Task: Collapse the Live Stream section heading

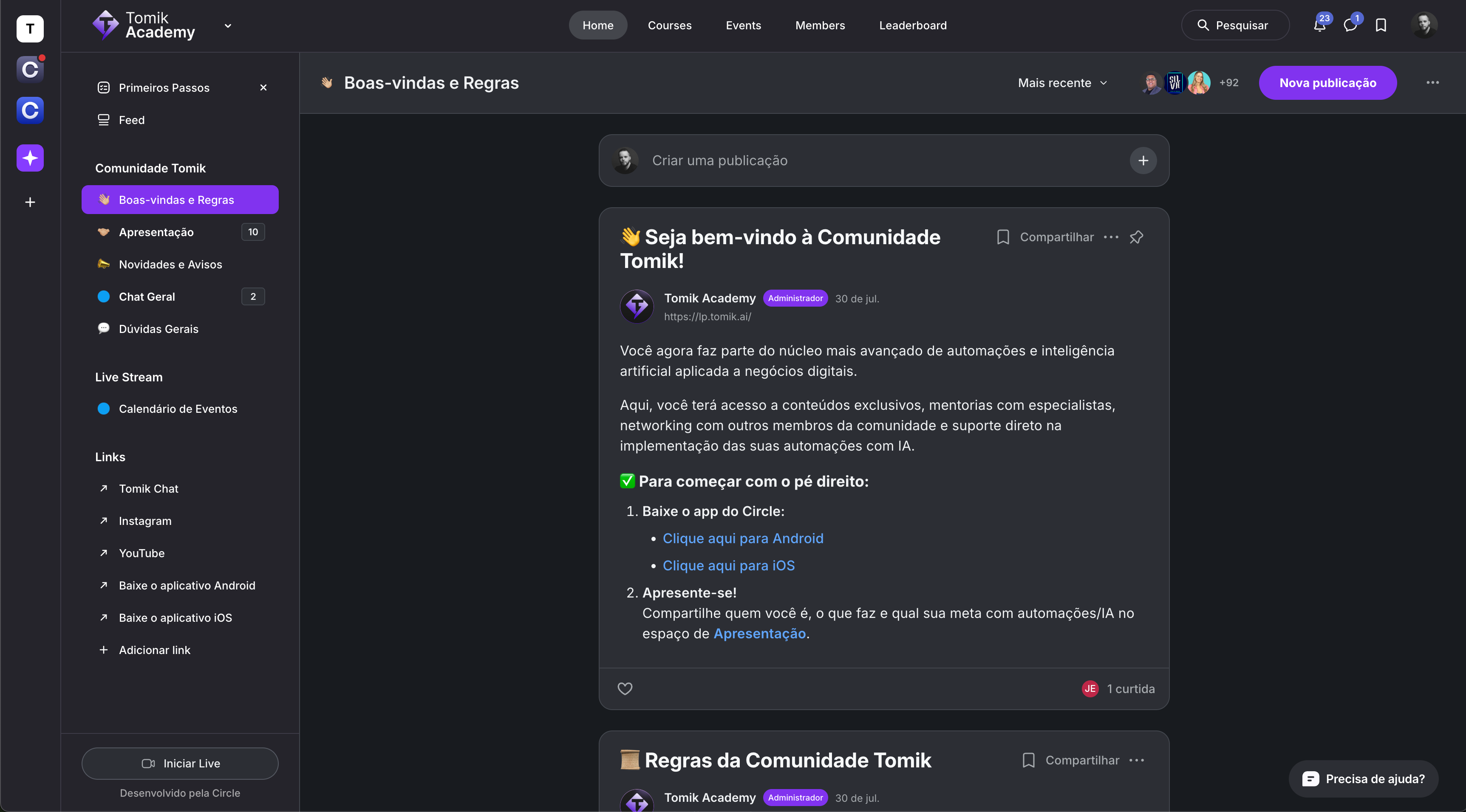Action: click(129, 377)
